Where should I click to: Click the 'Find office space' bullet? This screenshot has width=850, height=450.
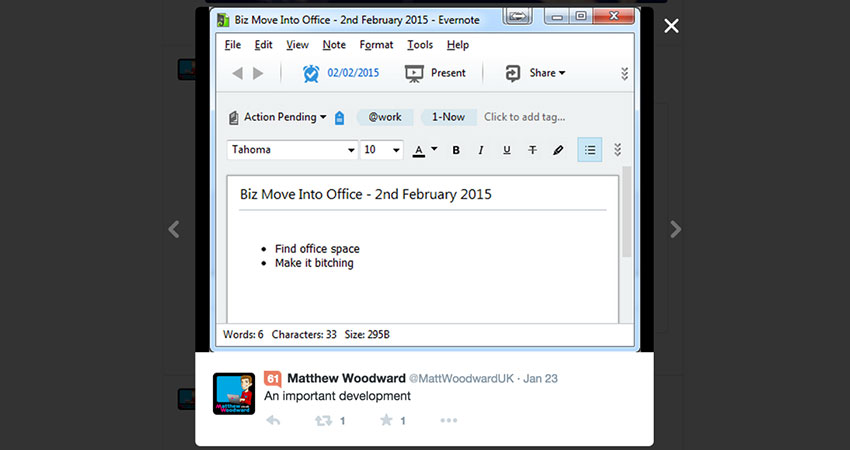click(x=317, y=249)
